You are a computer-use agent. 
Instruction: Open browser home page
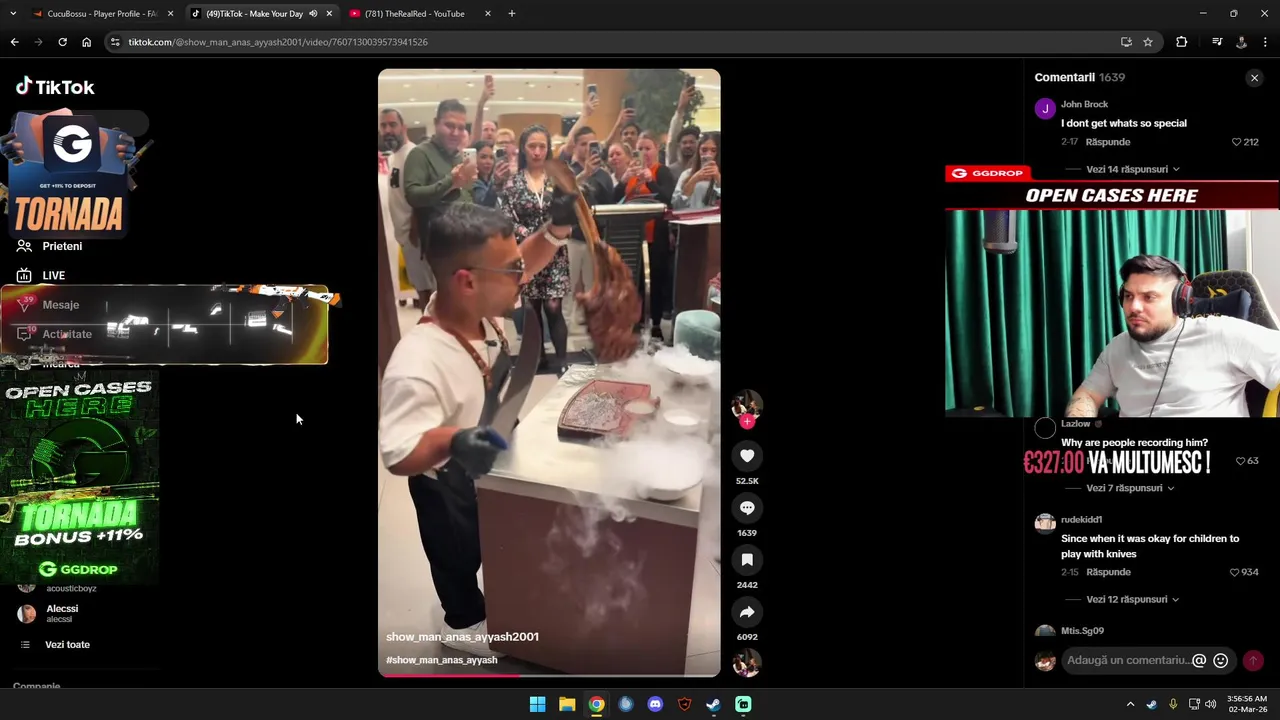click(86, 42)
